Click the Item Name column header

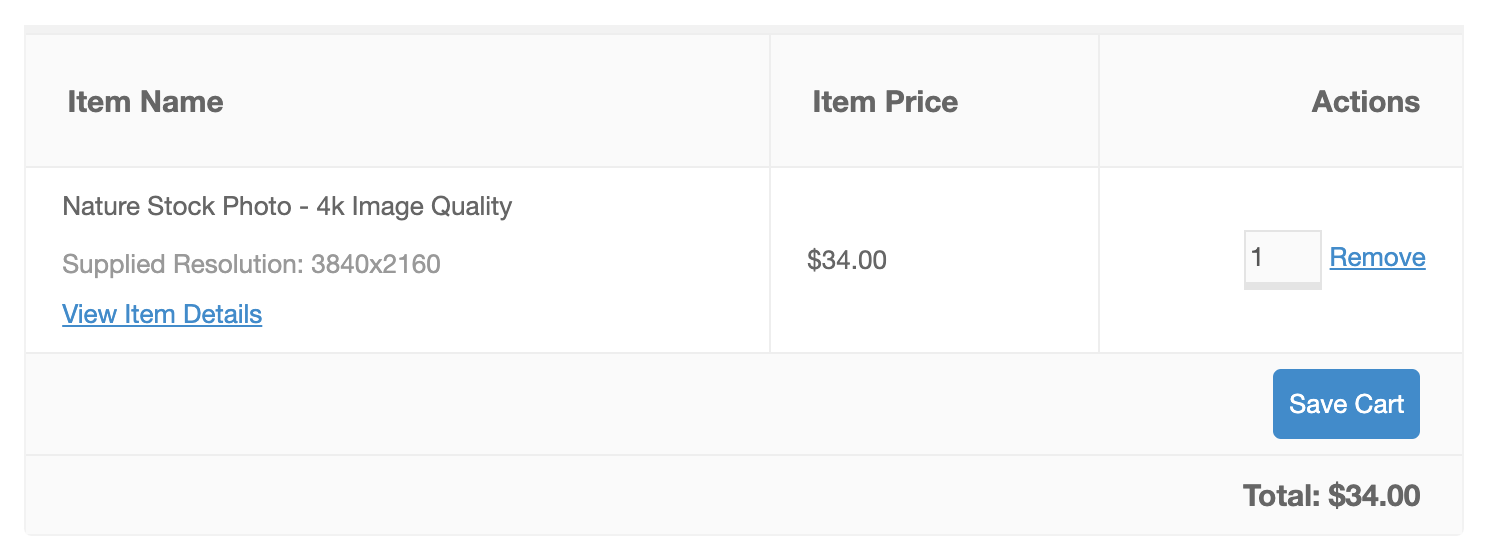145,101
